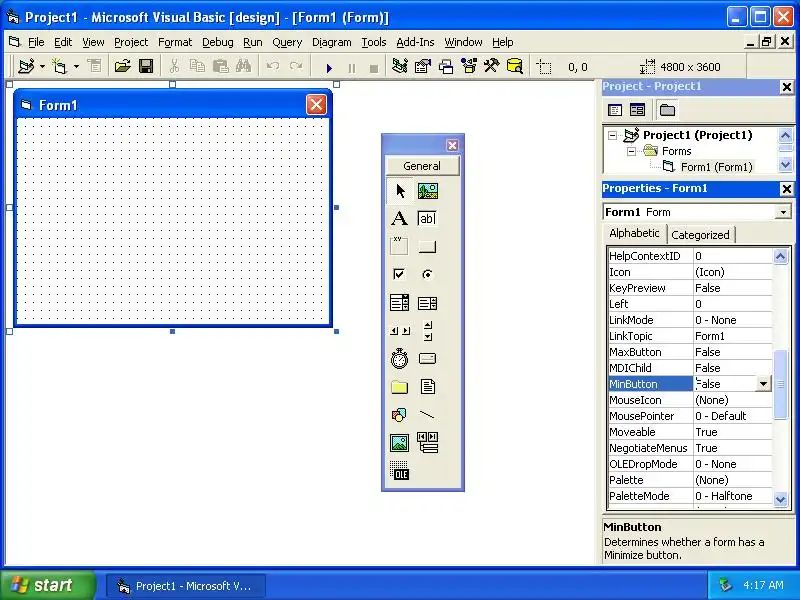
Task: Click the General toolbox tab button
Action: pos(422,166)
